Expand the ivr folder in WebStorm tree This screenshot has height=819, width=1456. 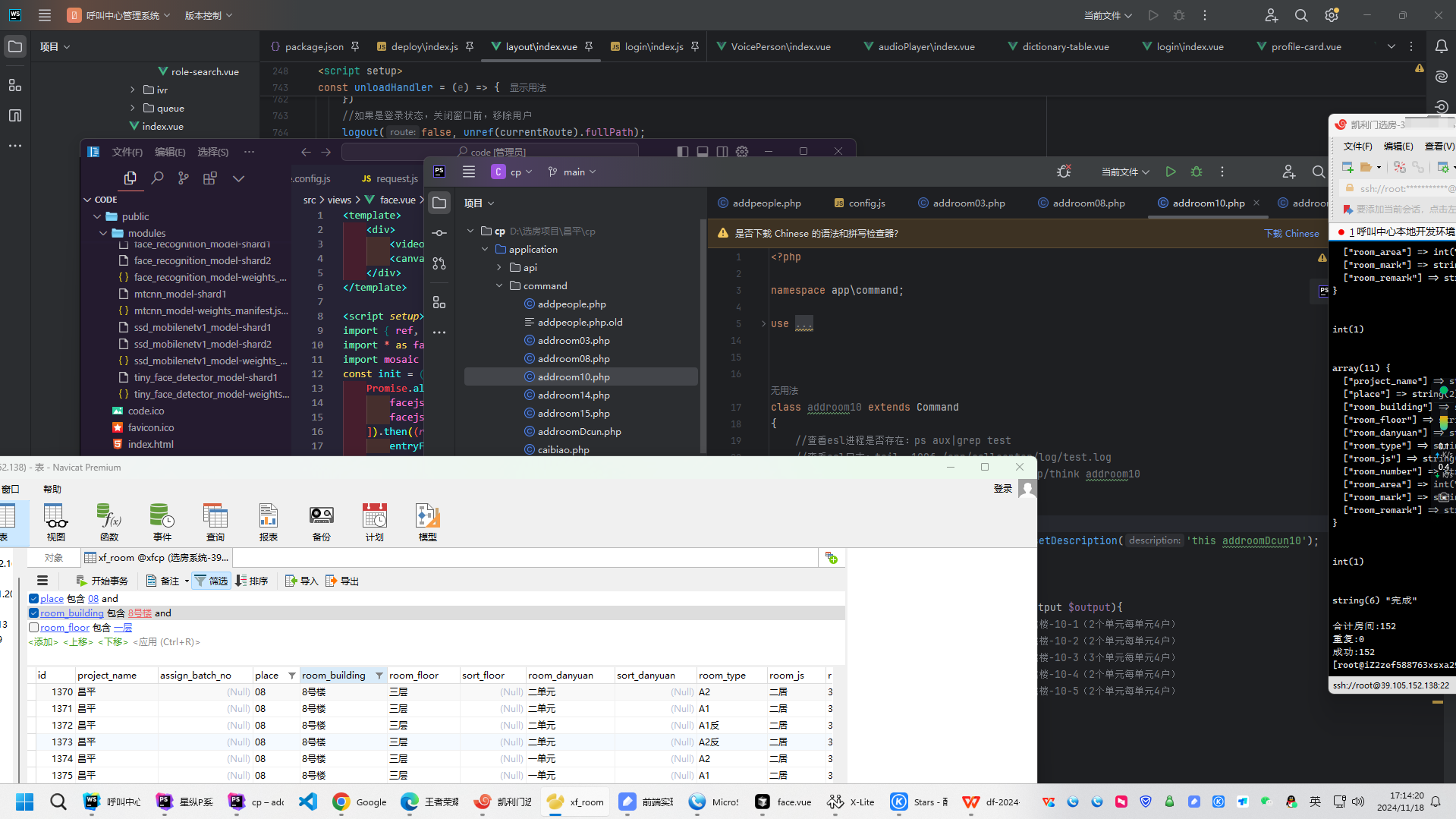[x=133, y=90]
